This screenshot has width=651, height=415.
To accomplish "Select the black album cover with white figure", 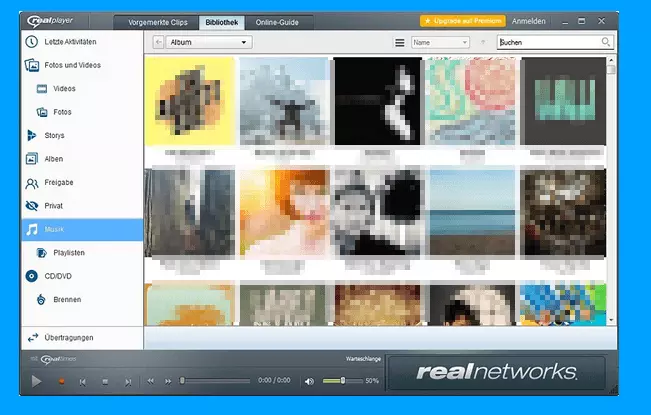I will pos(378,101).
